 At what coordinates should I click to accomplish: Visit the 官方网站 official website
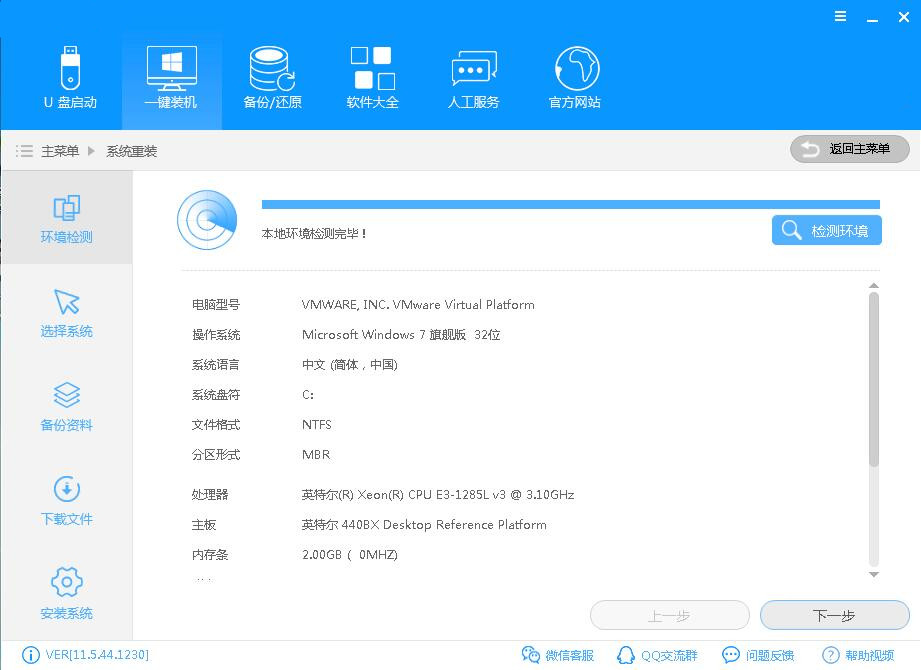[x=575, y=78]
